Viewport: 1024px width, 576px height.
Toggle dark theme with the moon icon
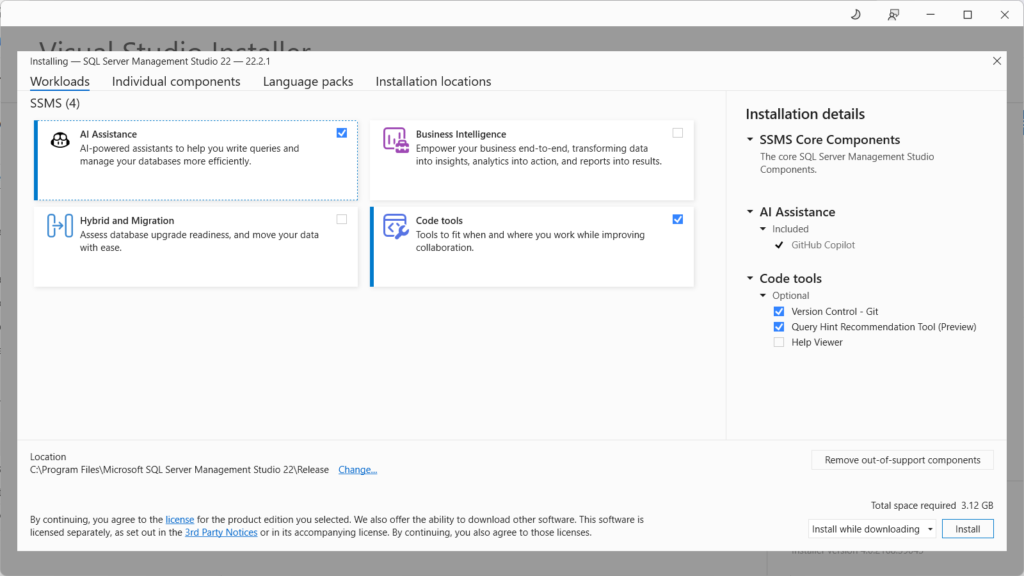(x=854, y=14)
